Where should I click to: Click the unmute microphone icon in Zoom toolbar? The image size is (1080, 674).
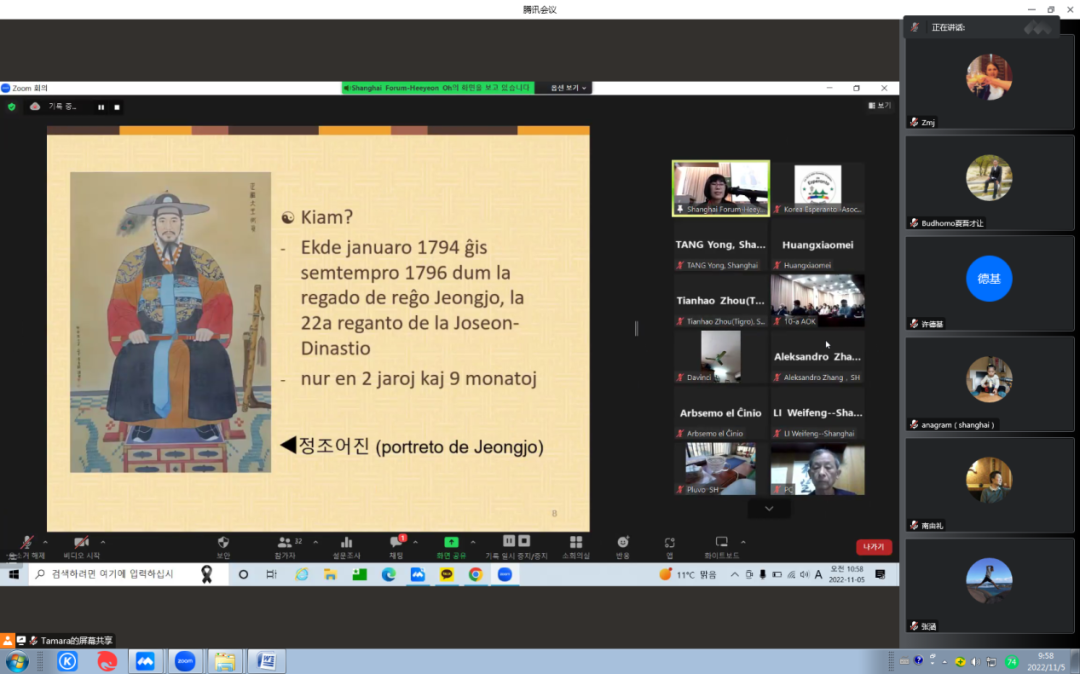[26, 543]
